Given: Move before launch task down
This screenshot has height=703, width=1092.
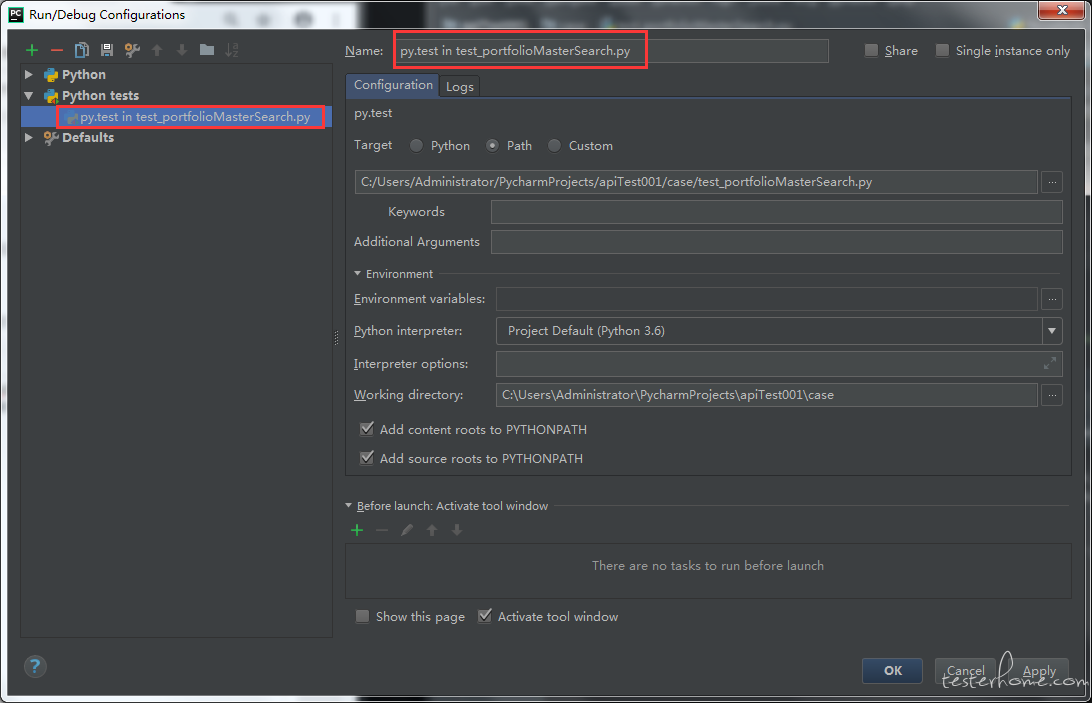Looking at the screenshot, I should coord(457,530).
